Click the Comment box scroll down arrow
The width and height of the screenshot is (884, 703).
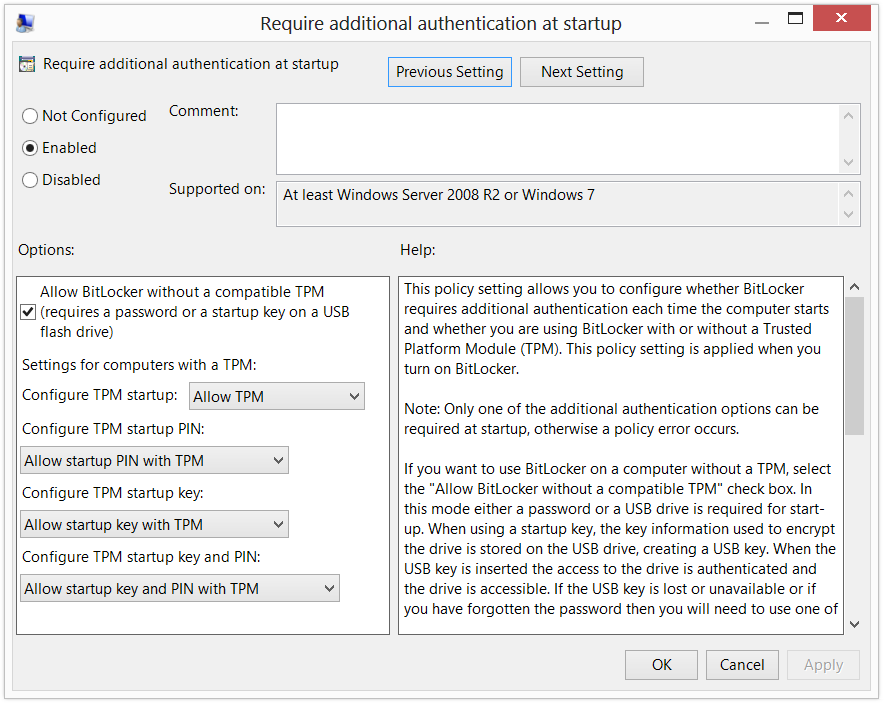pyautogui.click(x=848, y=162)
